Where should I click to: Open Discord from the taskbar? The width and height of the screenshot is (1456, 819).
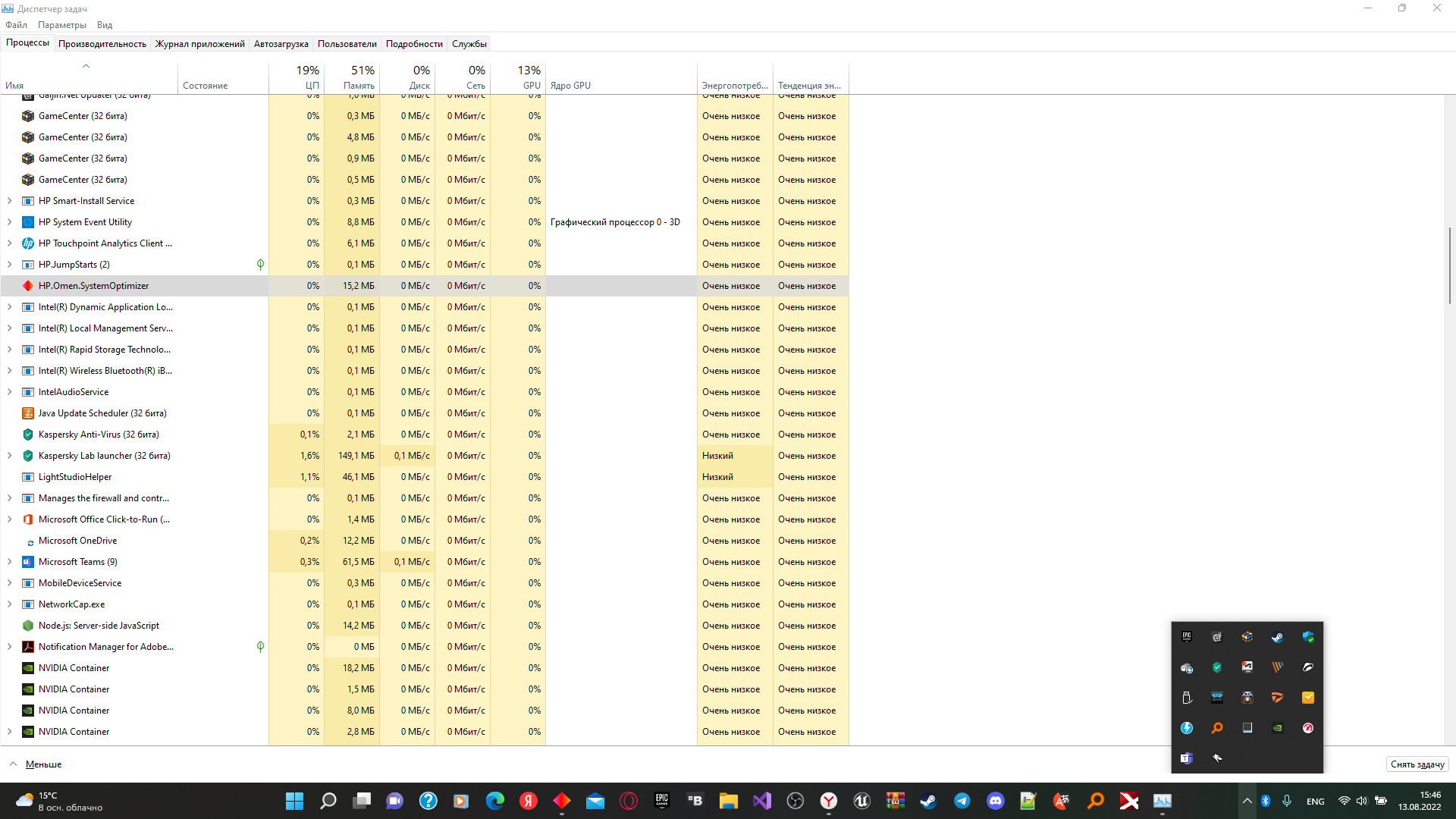point(995,801)
